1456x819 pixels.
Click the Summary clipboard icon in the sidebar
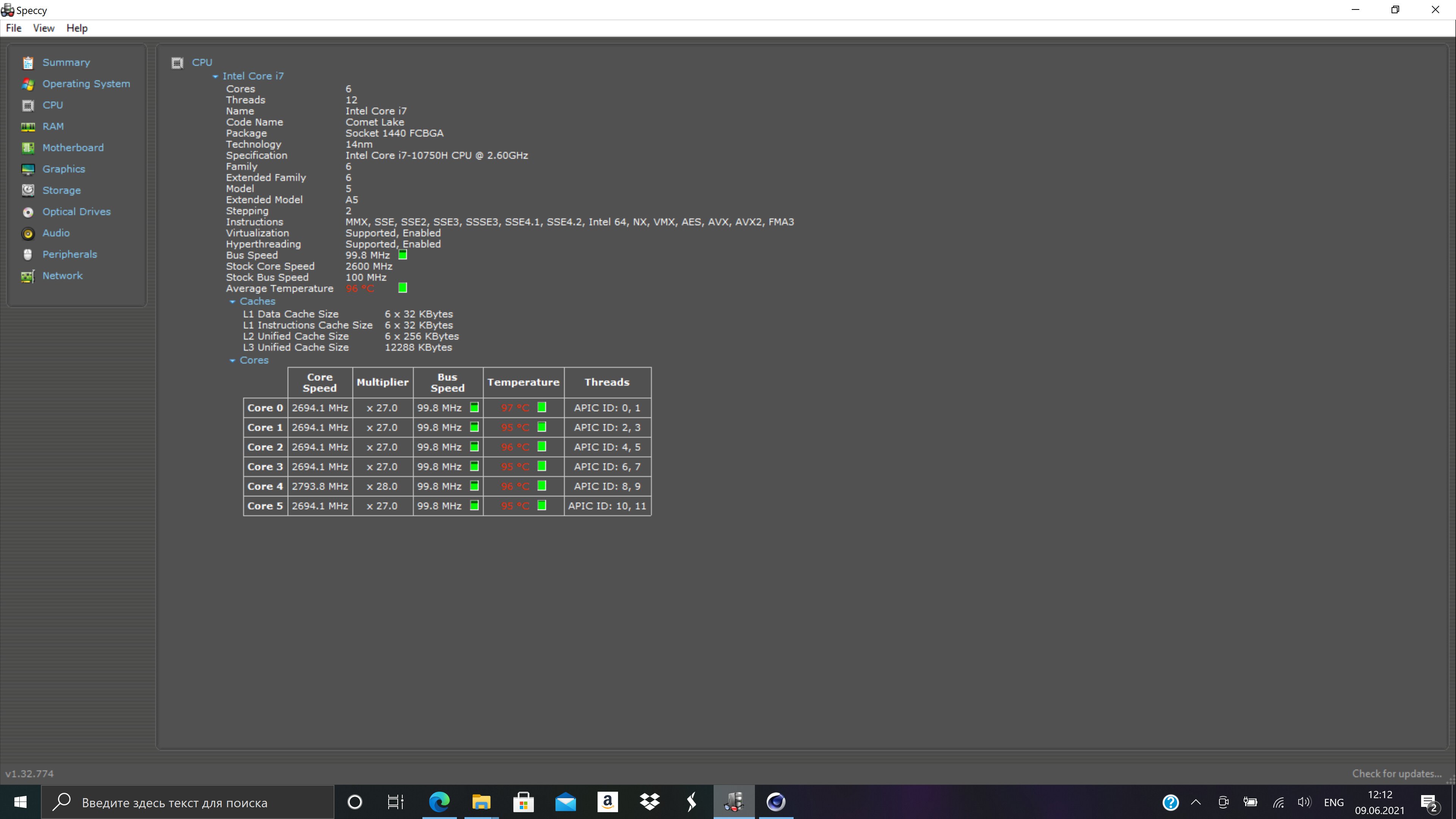tap(28, 63)
